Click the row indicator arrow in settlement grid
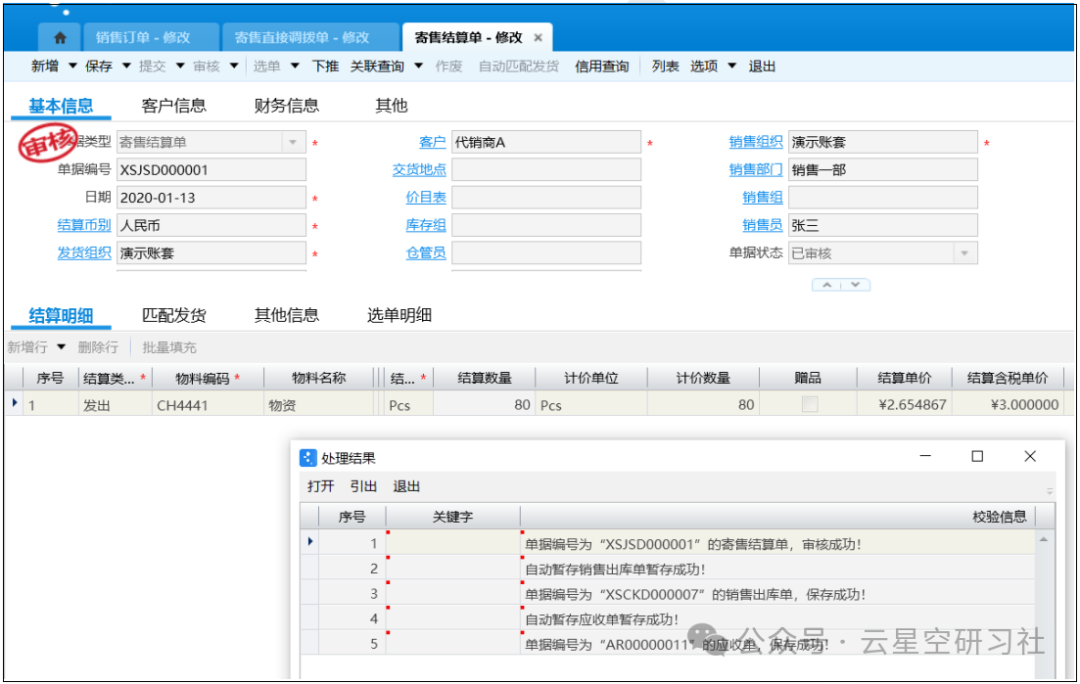Screen dimensions: 1080x684 click(x=14, y=404)
